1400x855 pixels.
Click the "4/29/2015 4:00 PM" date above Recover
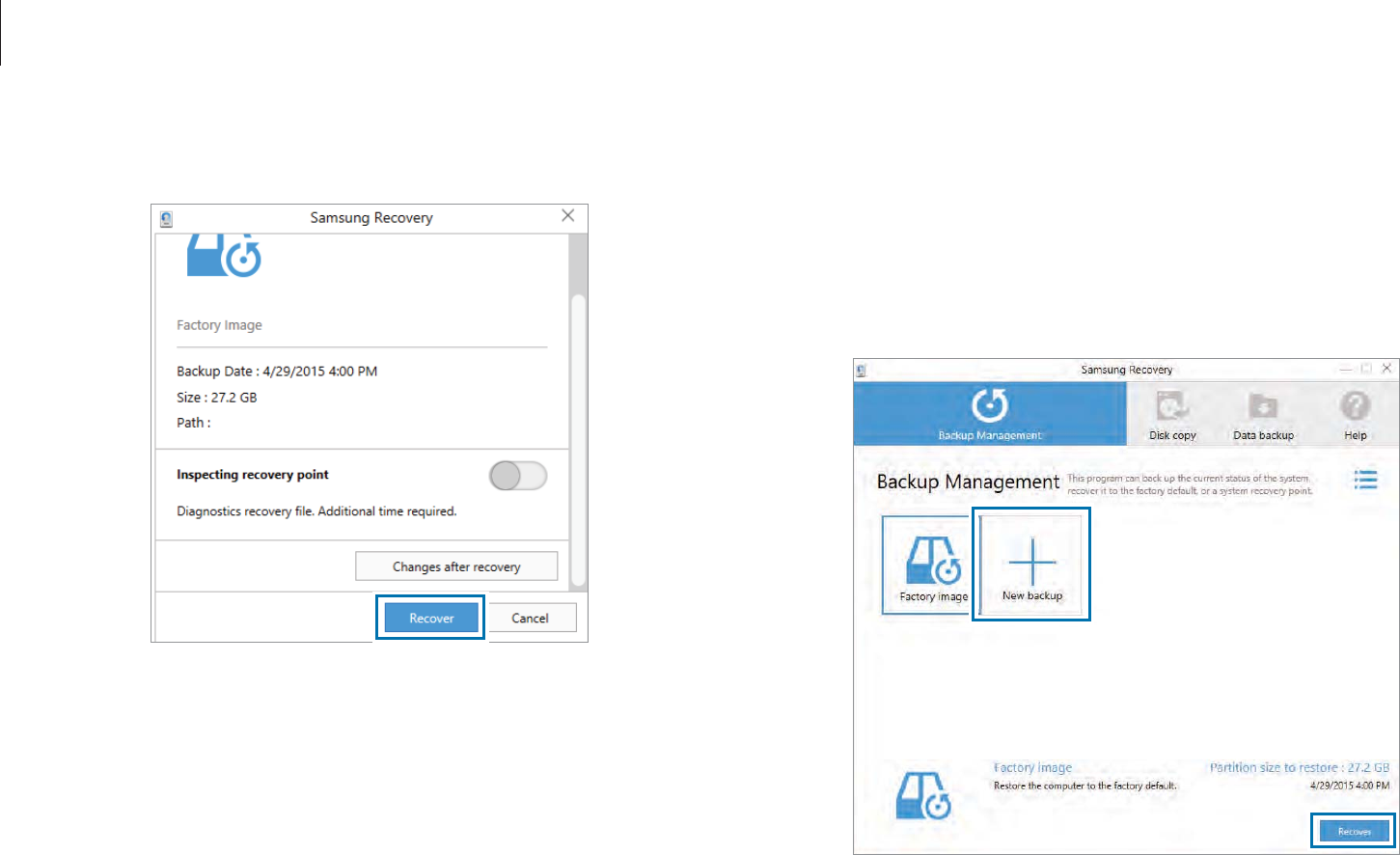point(1350,786)
